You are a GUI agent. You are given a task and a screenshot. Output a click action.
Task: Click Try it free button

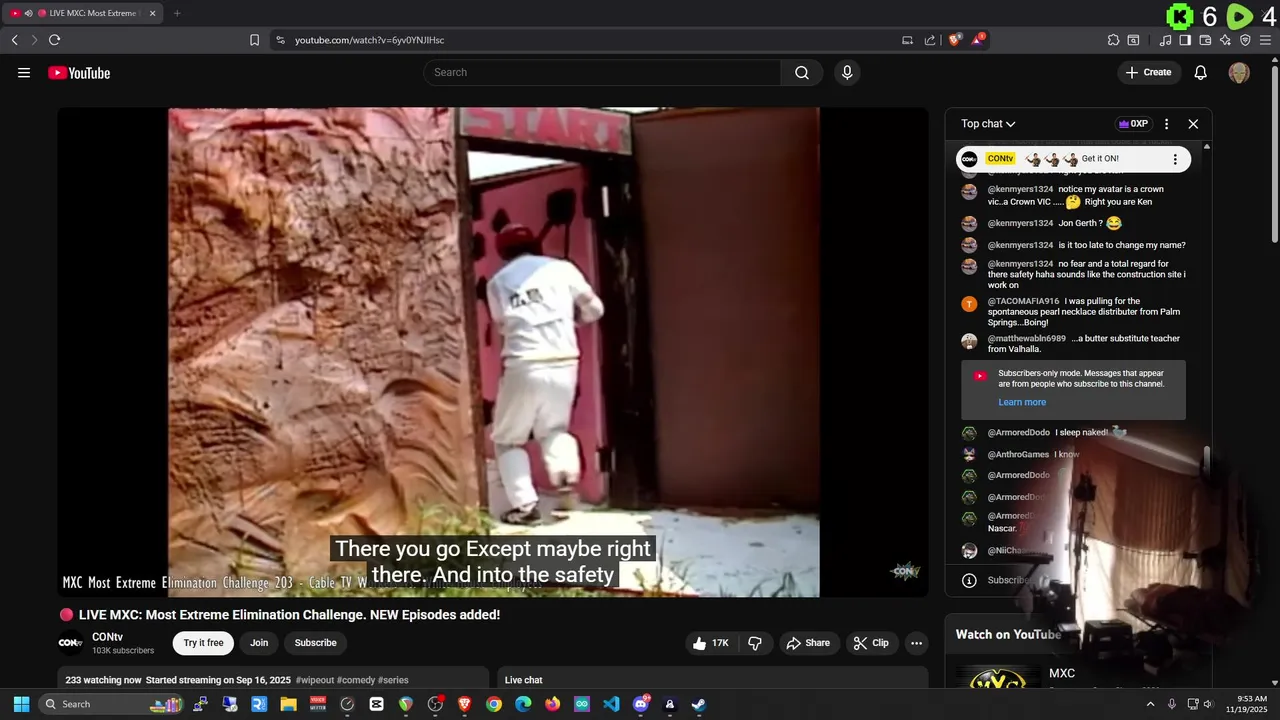pos(203,643)
